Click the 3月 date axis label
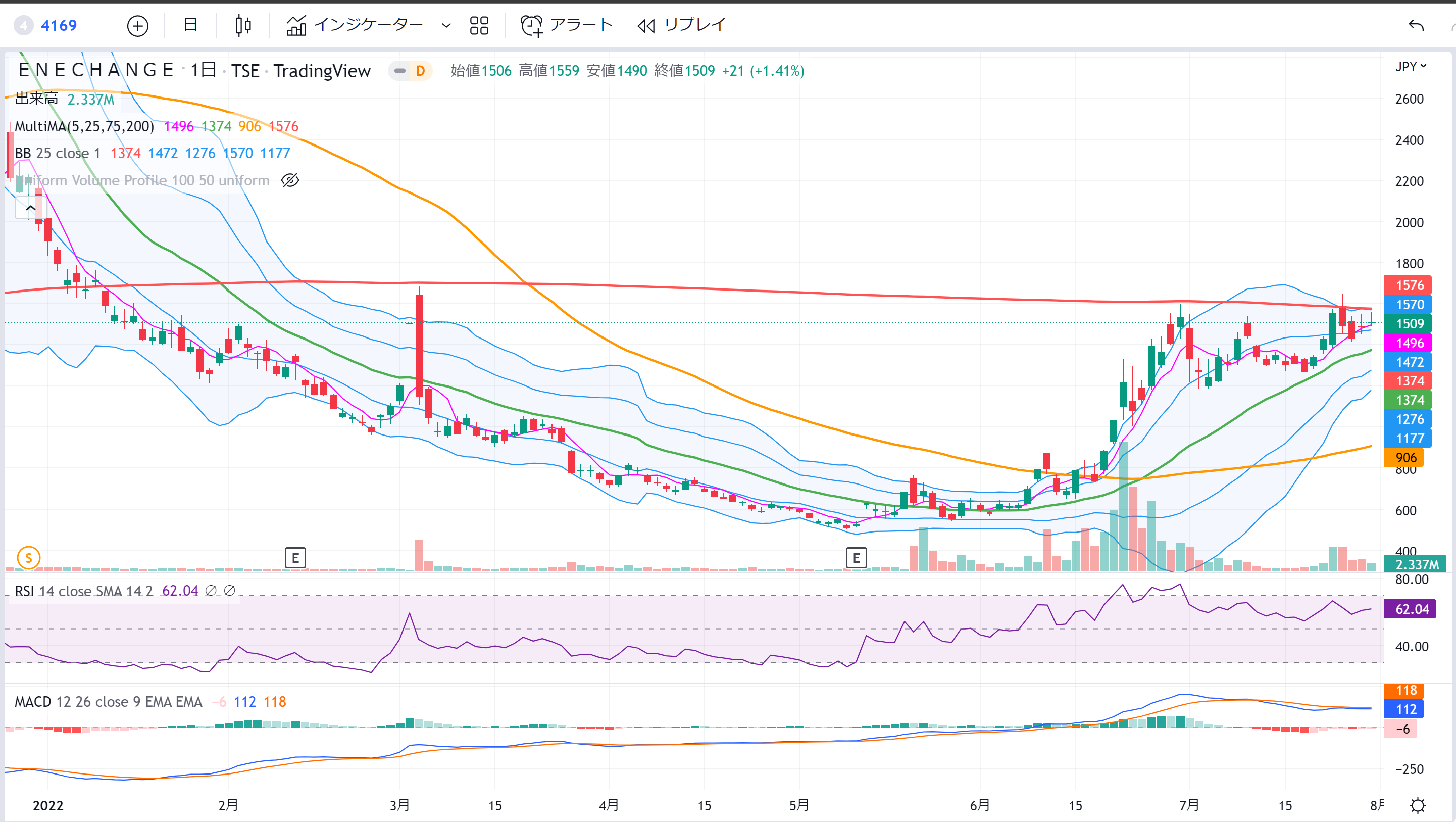Viewport: 1456px width, 822px height. point(399,805)
